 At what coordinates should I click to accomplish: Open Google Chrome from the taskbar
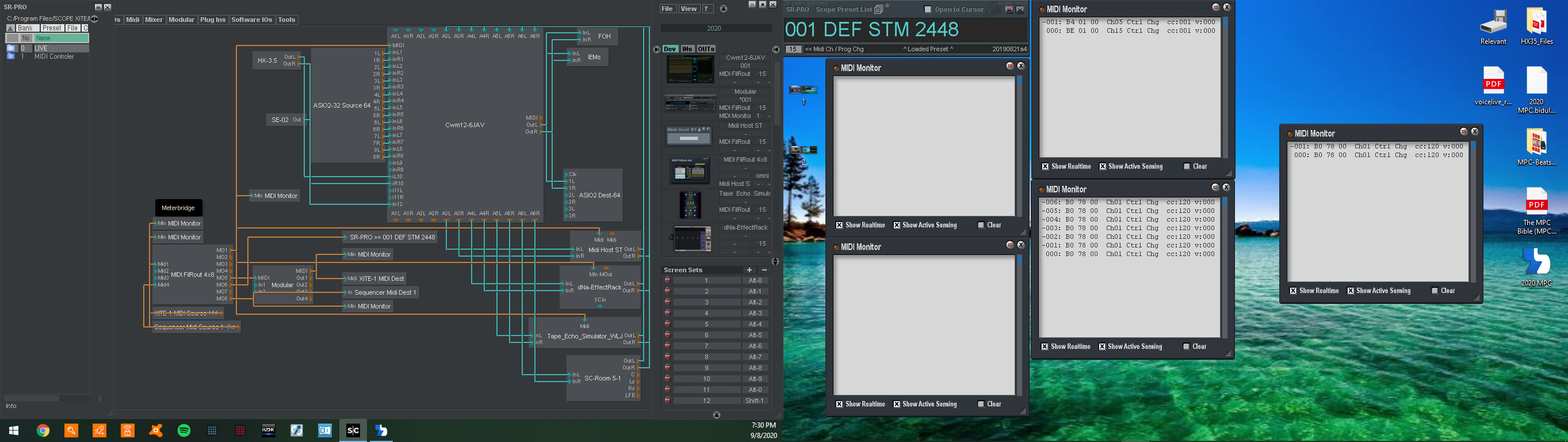tap(43, 430)
